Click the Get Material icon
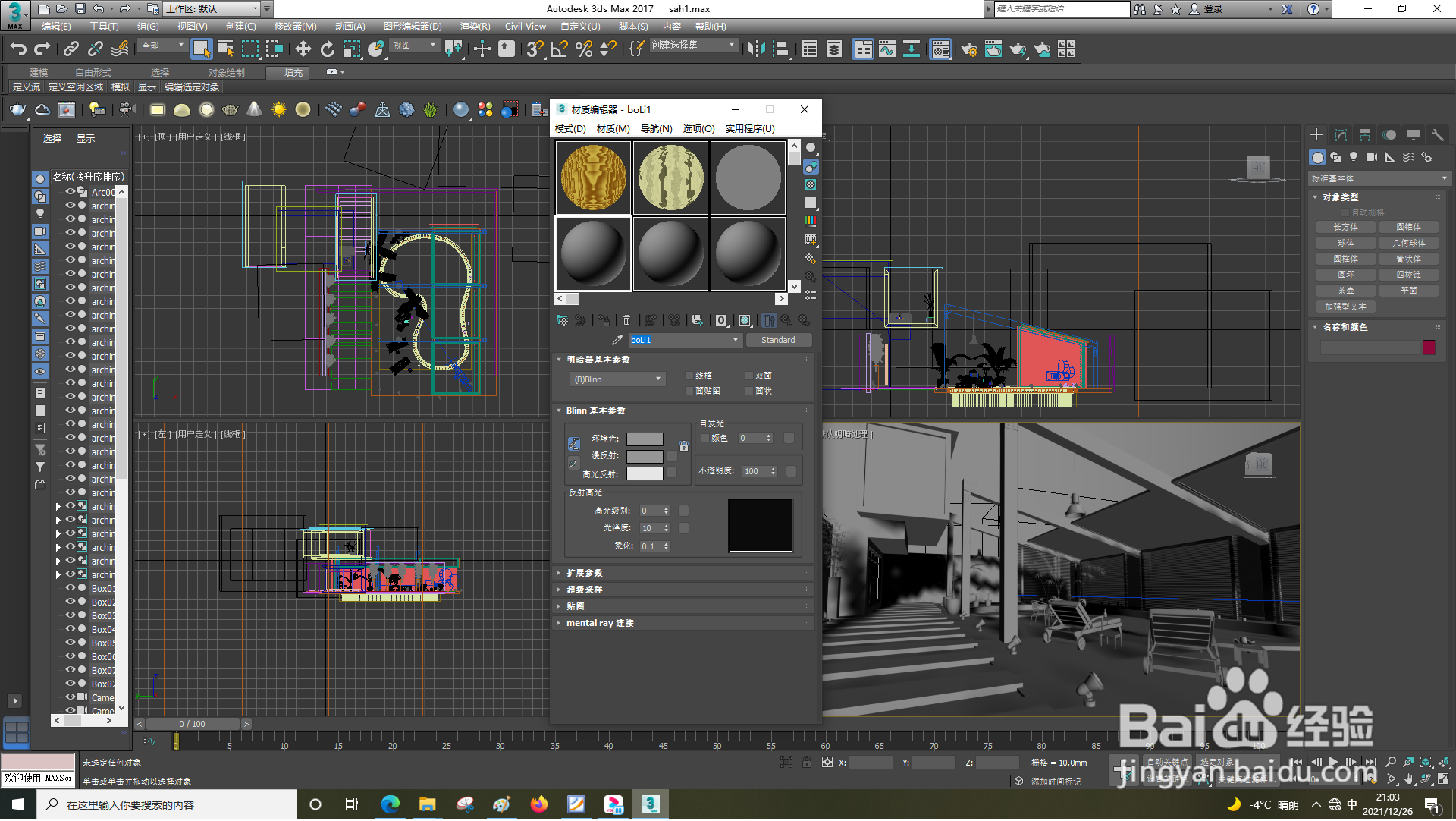Screen dimensions: 1456x821 [x=562, y=321]
